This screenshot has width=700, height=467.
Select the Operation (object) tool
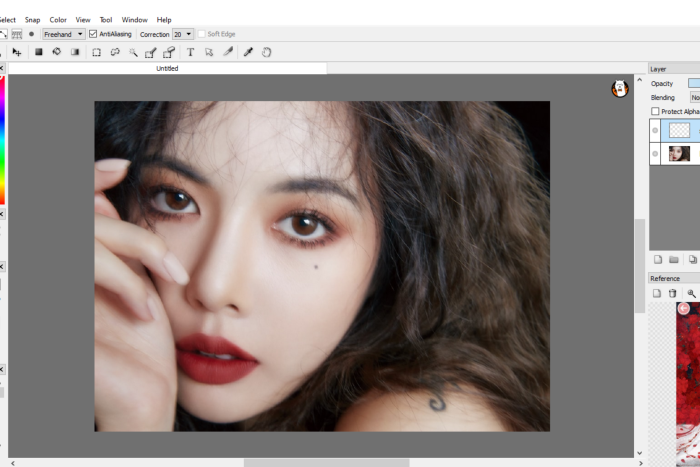(x=209, y=53)
